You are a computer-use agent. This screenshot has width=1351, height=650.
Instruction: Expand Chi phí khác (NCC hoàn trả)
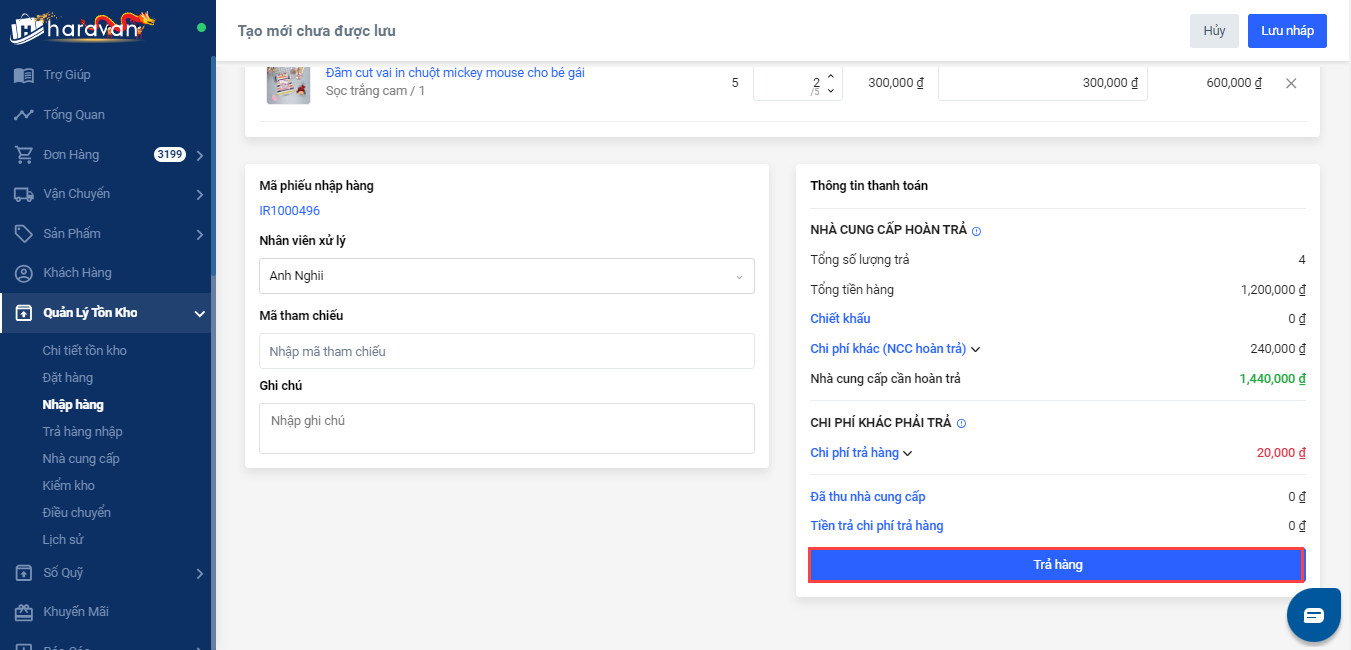pos(976,349)
